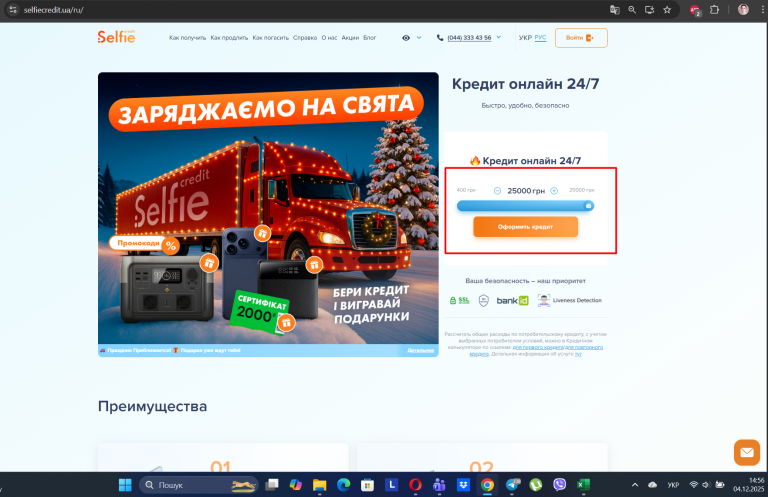Call the (044) 333 43 56 number link
This screenshot has height=497, width=768.
click(469, 38)
